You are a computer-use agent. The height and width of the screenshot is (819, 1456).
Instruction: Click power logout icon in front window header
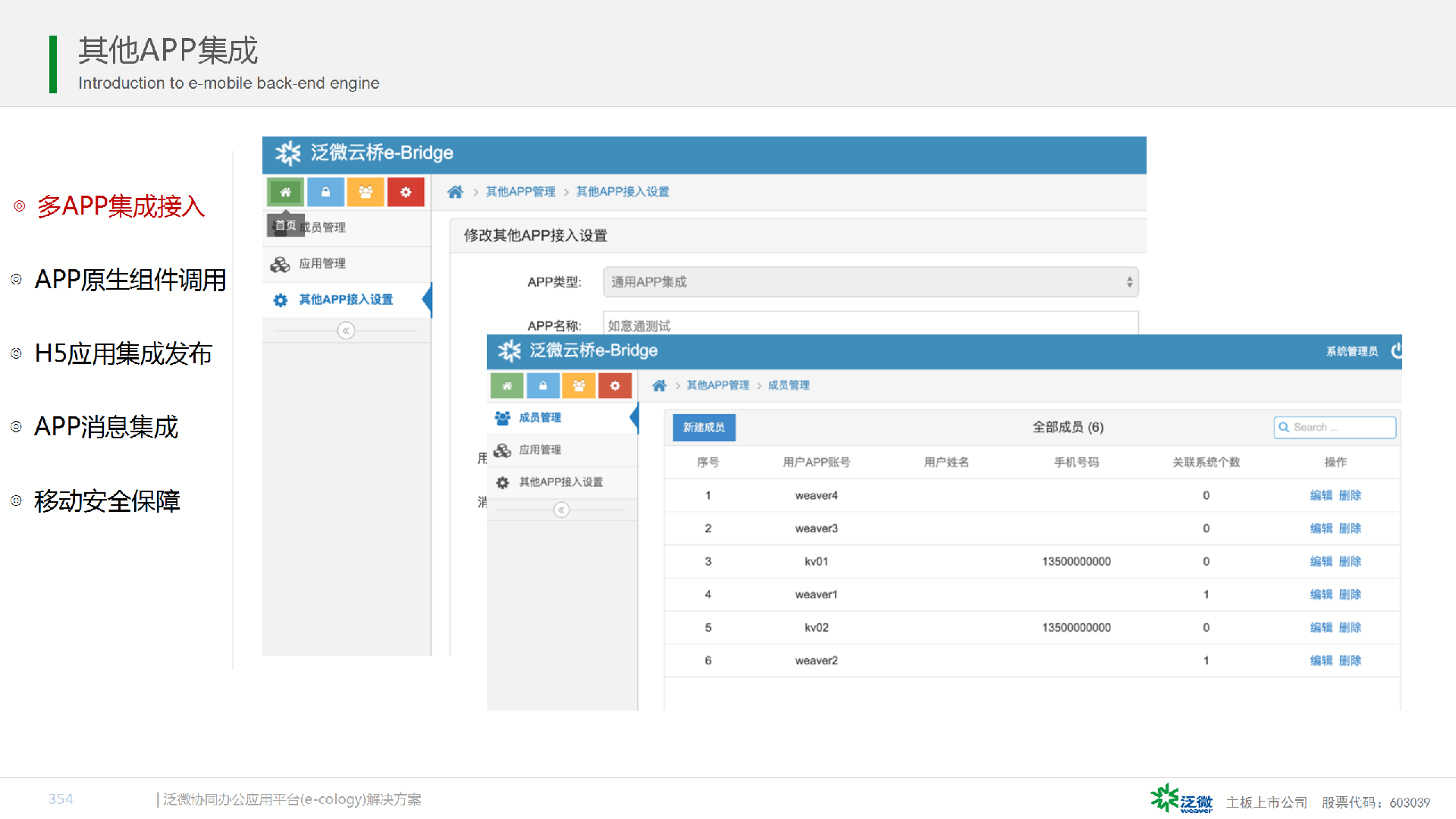click(1396, 350)
